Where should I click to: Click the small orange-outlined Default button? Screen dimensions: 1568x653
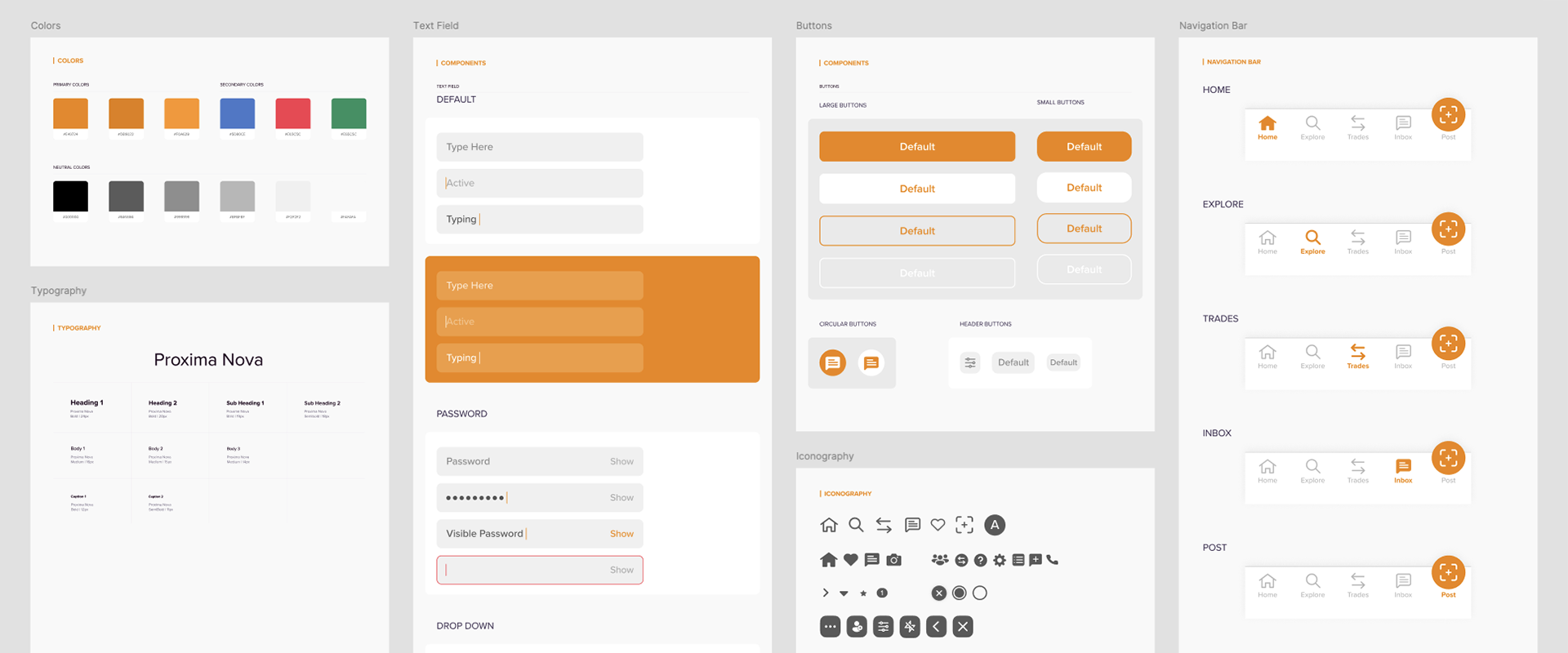[x=1084, y=229]
